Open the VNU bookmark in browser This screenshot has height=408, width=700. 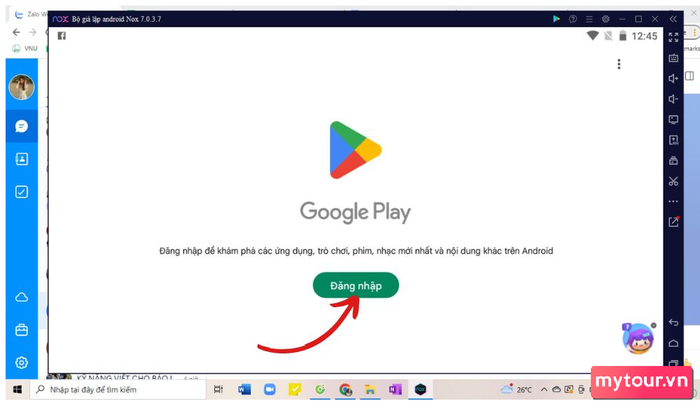click(x=25, y=48)
